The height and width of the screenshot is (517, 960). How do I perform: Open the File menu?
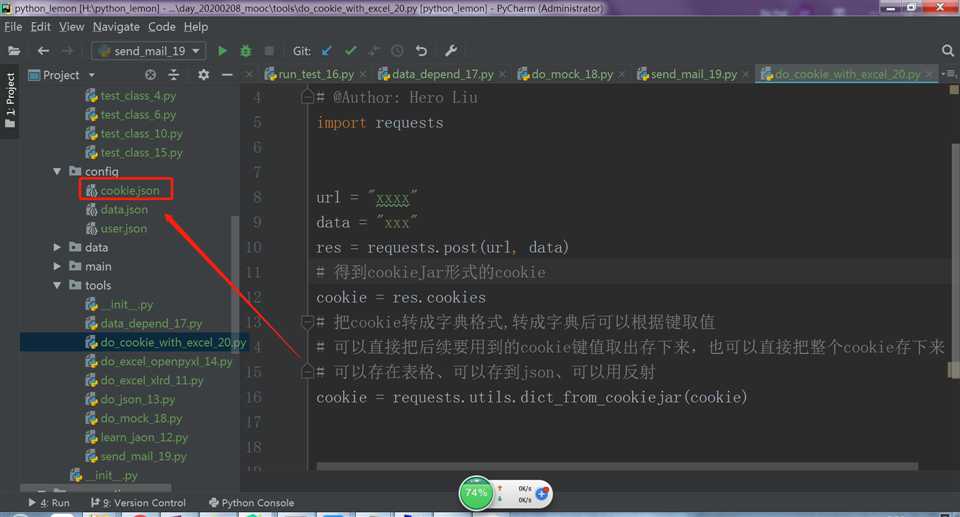coord(13,27)
